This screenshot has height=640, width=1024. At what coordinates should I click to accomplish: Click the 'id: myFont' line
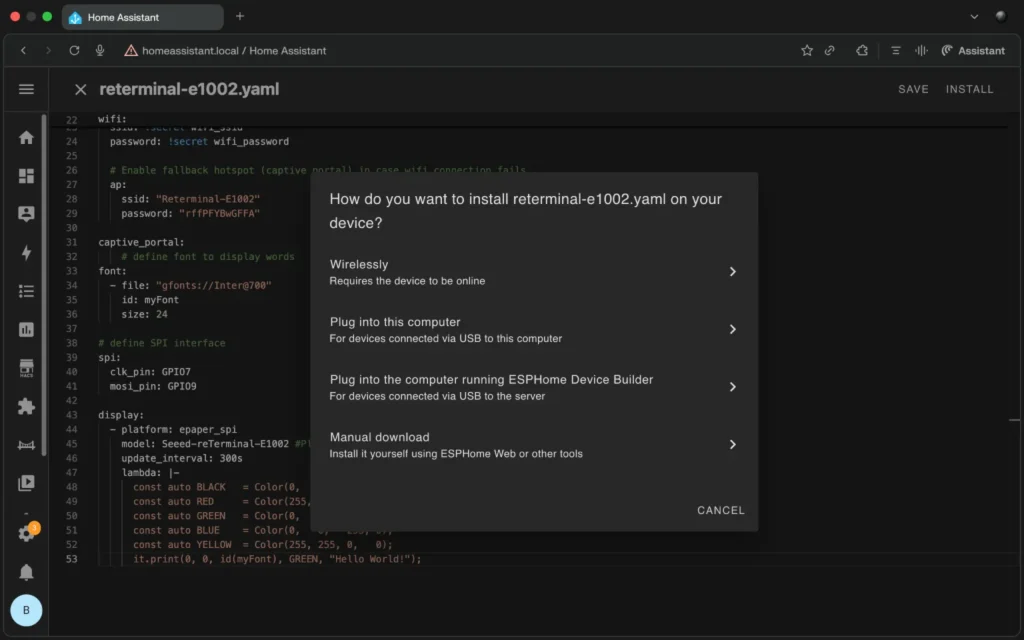pos(150,300)
